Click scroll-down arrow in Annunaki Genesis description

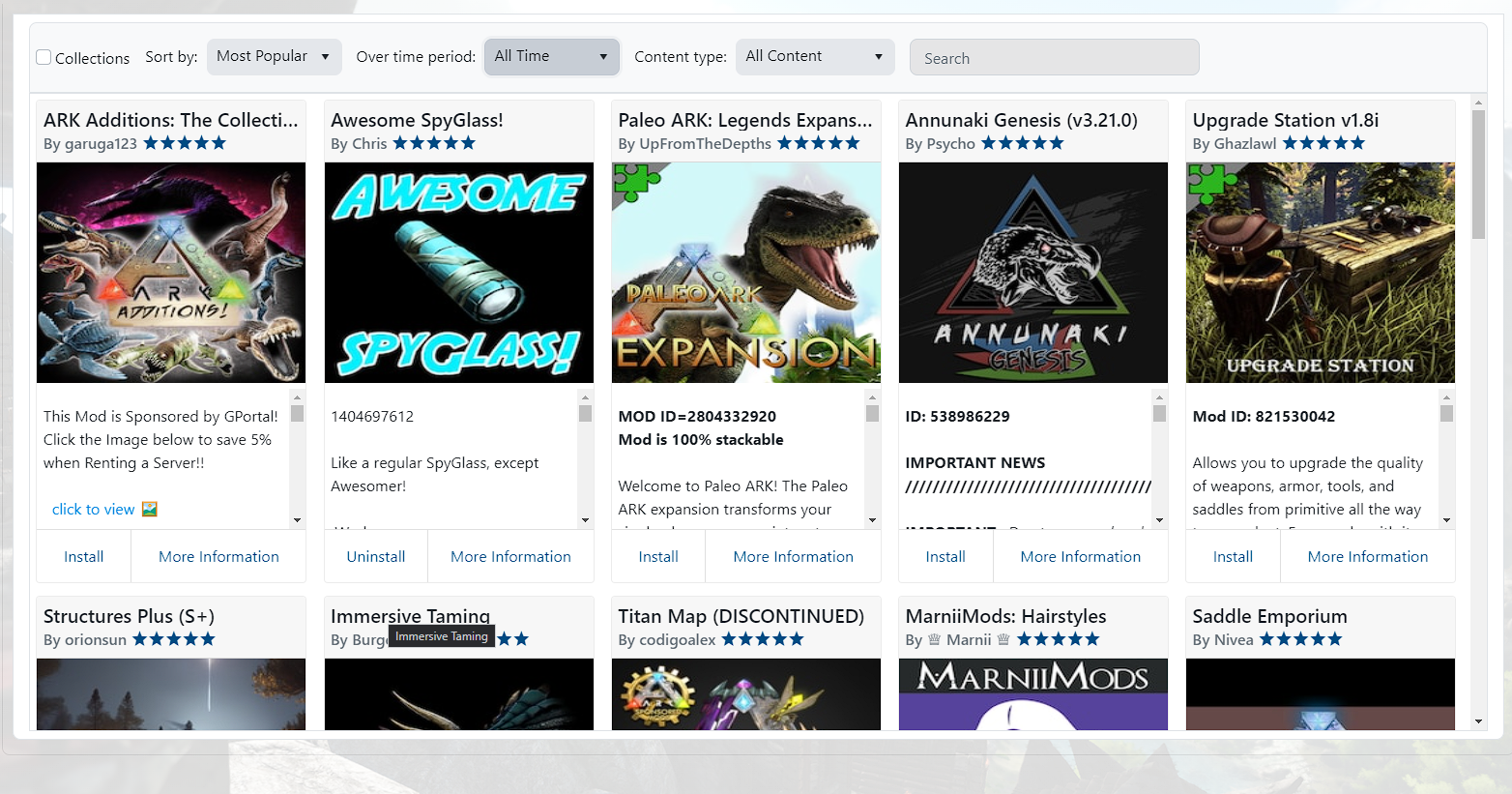[x=1159, y=520]
